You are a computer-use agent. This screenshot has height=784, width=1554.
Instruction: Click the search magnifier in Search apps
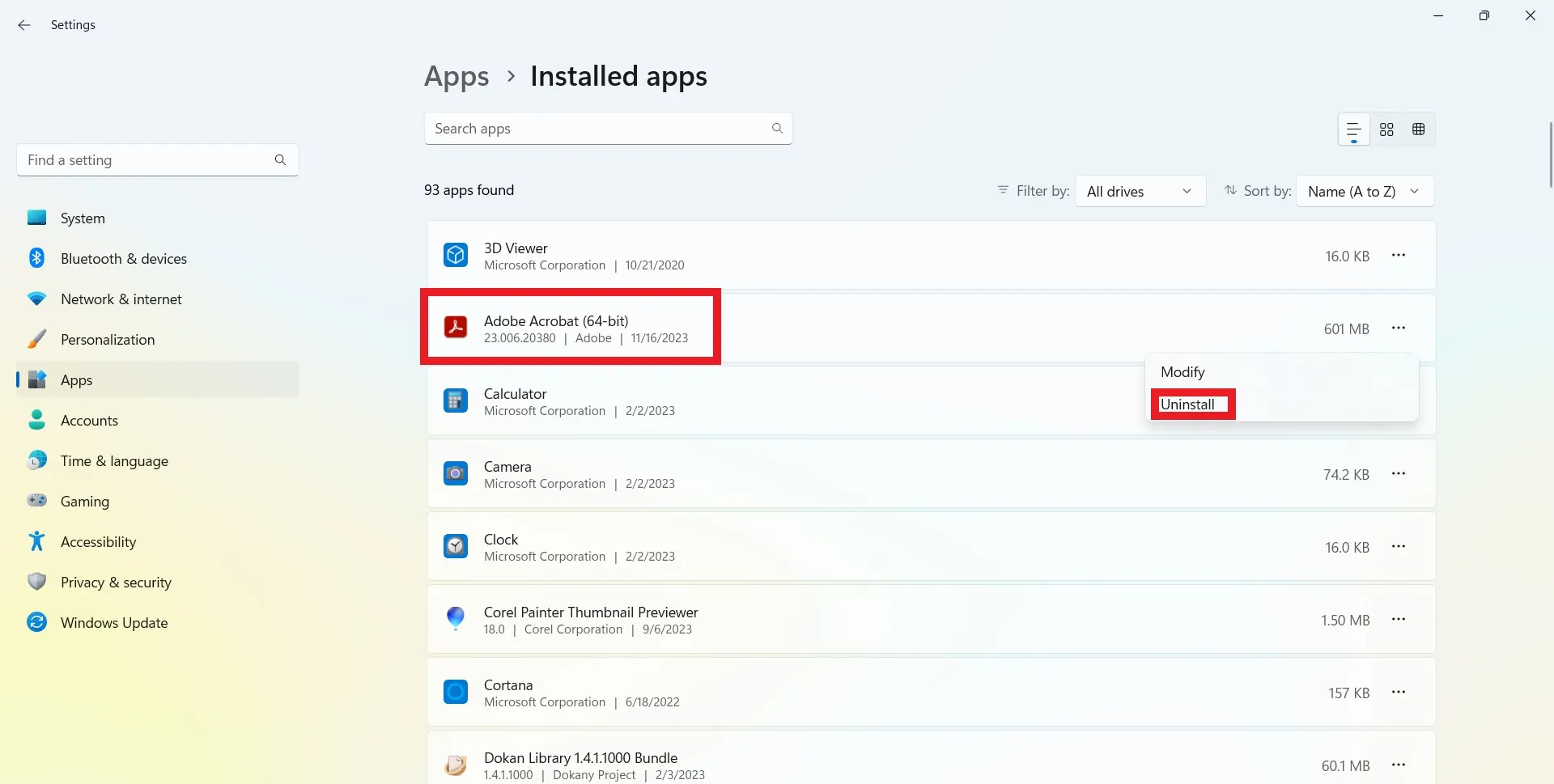pos(776,128)
